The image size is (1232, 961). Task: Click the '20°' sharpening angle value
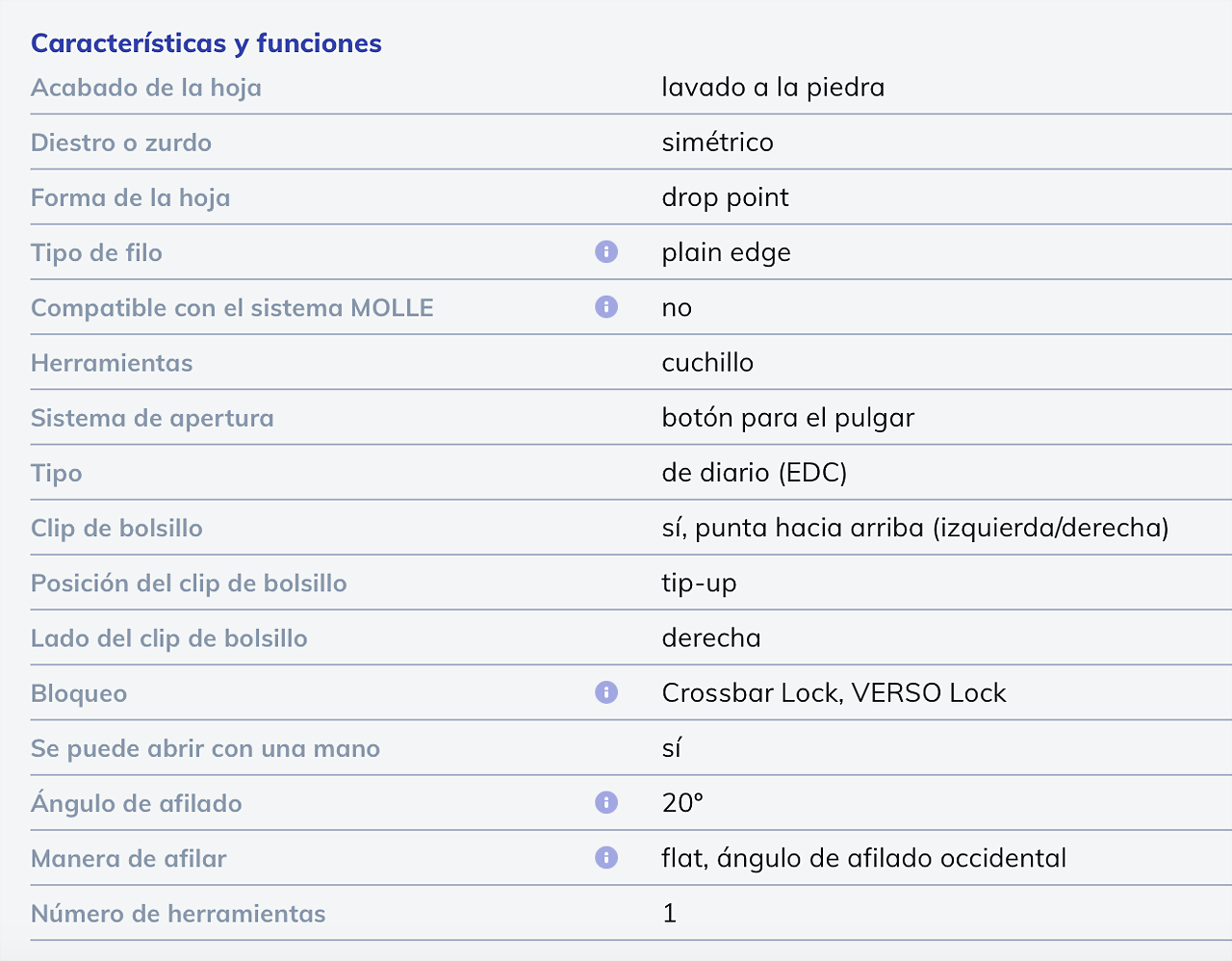(682, 803)
